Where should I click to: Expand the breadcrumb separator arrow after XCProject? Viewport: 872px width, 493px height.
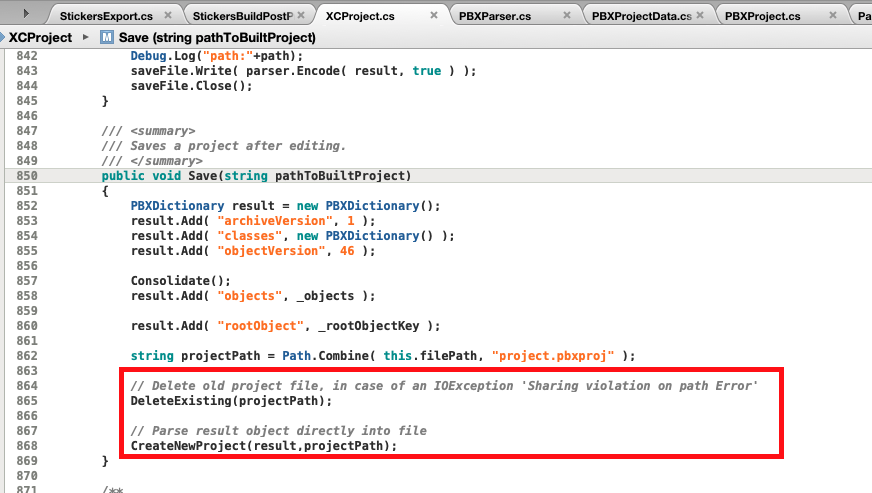[x=86, y=37]
